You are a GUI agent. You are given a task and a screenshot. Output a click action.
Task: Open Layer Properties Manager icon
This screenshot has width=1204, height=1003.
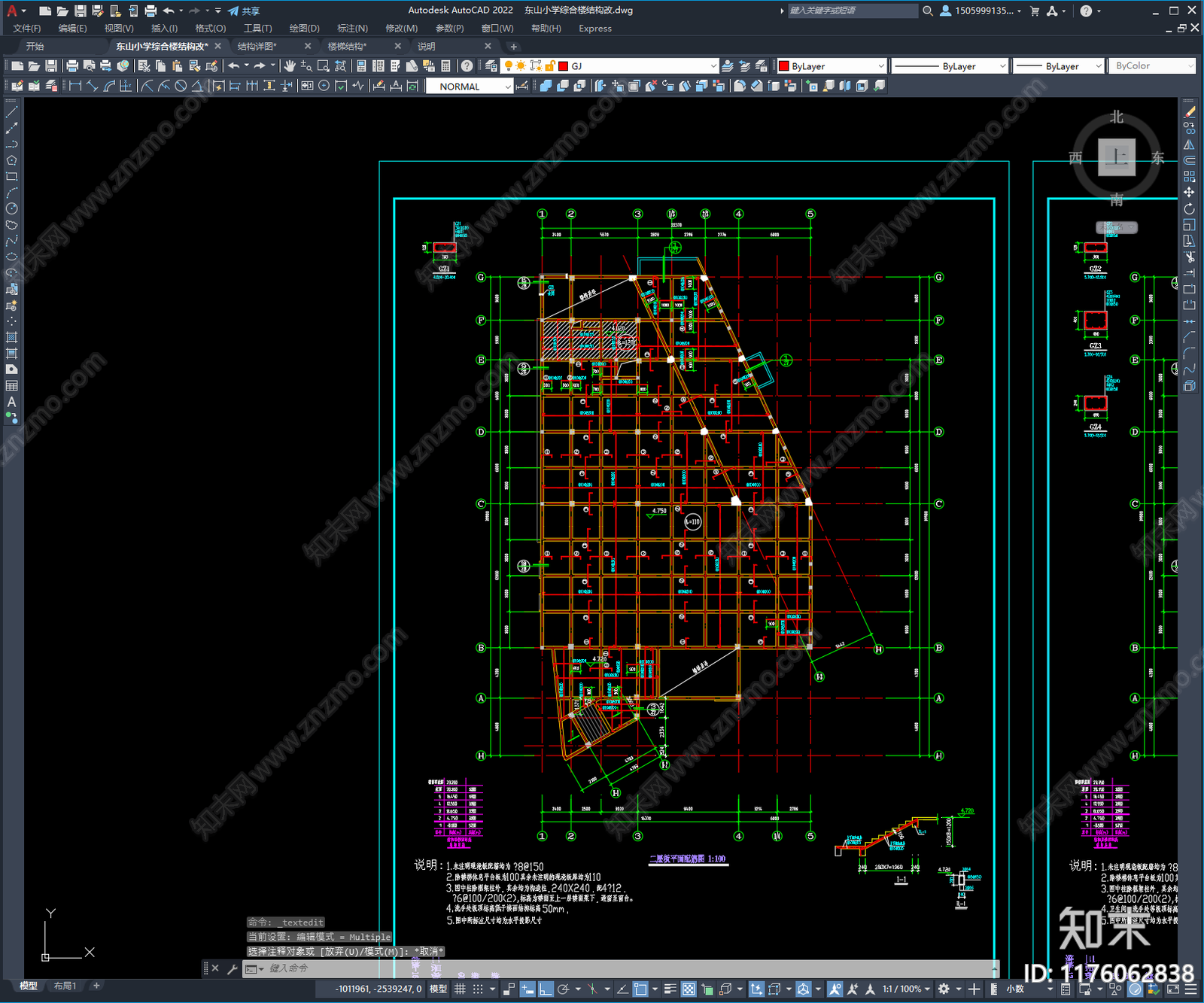point(491,66)
